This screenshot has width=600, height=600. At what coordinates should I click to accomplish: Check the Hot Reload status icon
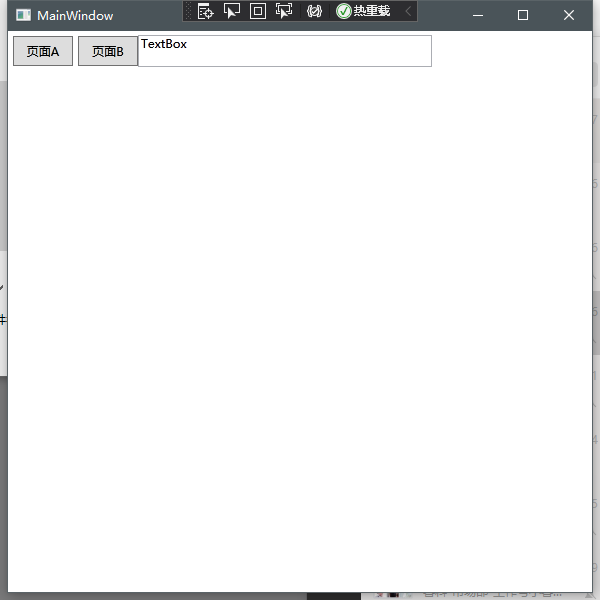[343, 11]
